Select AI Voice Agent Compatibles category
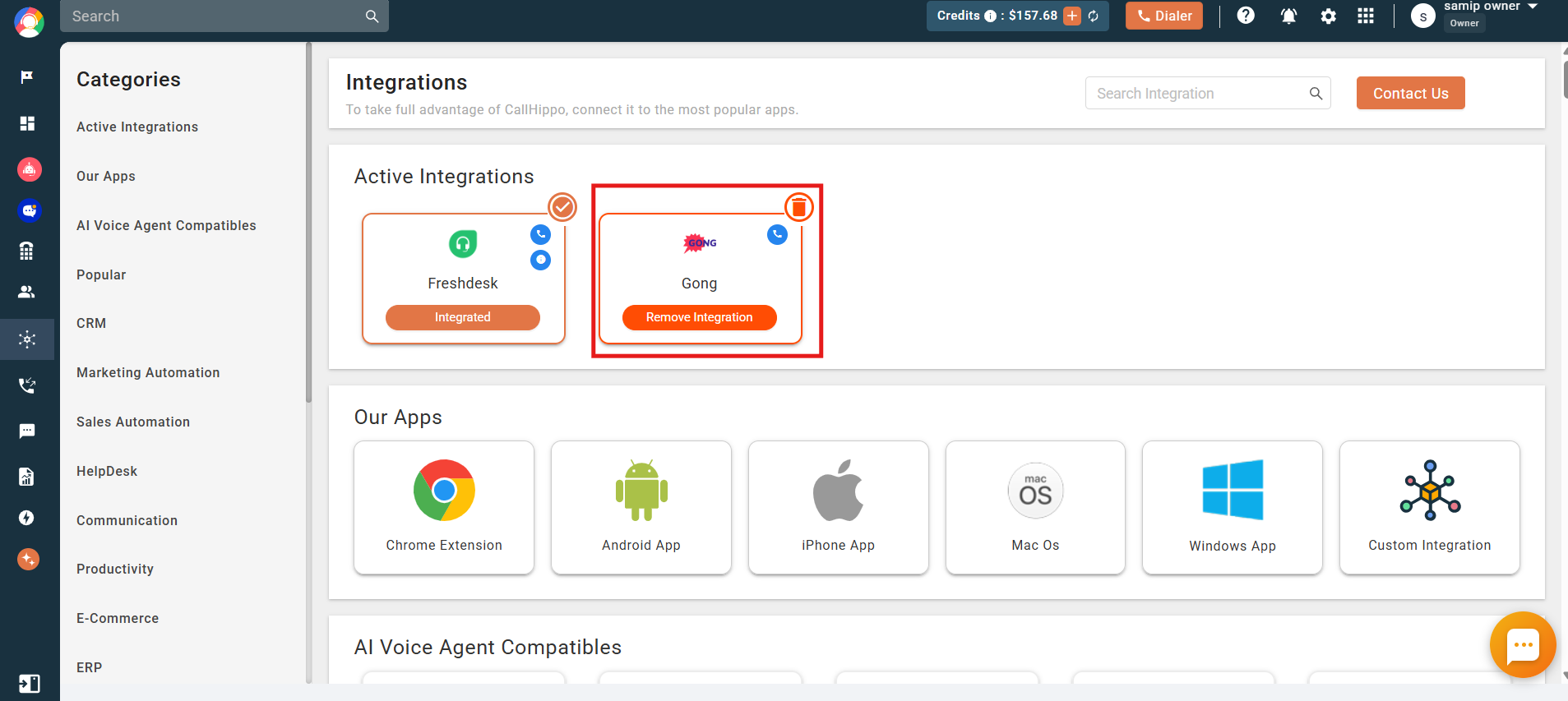The width and height of the screenshot is (1568, 701). click(166, 225)
